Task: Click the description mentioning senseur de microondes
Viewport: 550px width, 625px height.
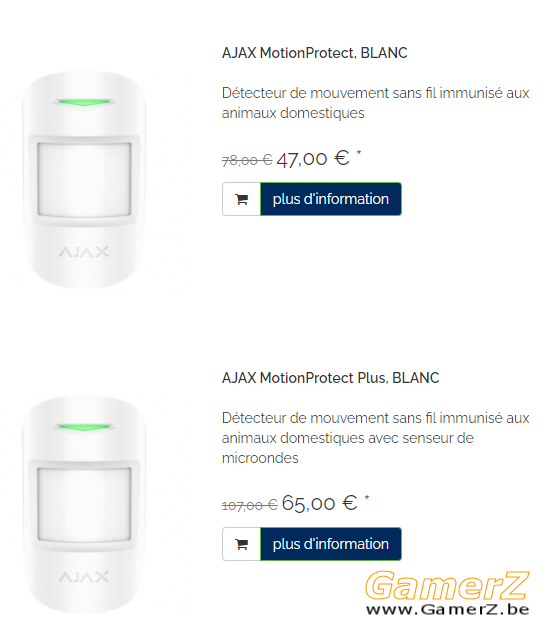Action: coord(375,438)
